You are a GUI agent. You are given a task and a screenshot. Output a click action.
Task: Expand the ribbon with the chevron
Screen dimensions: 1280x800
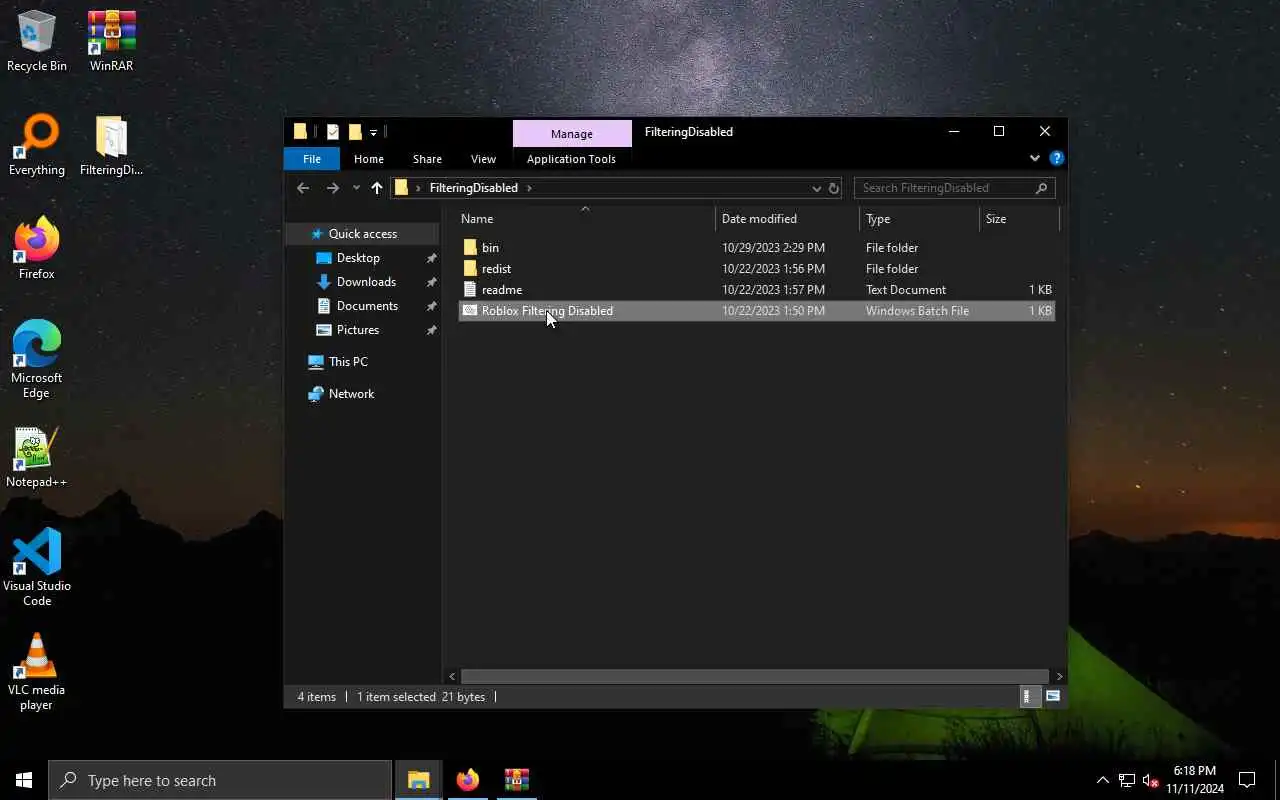(x=1035, y=159)
